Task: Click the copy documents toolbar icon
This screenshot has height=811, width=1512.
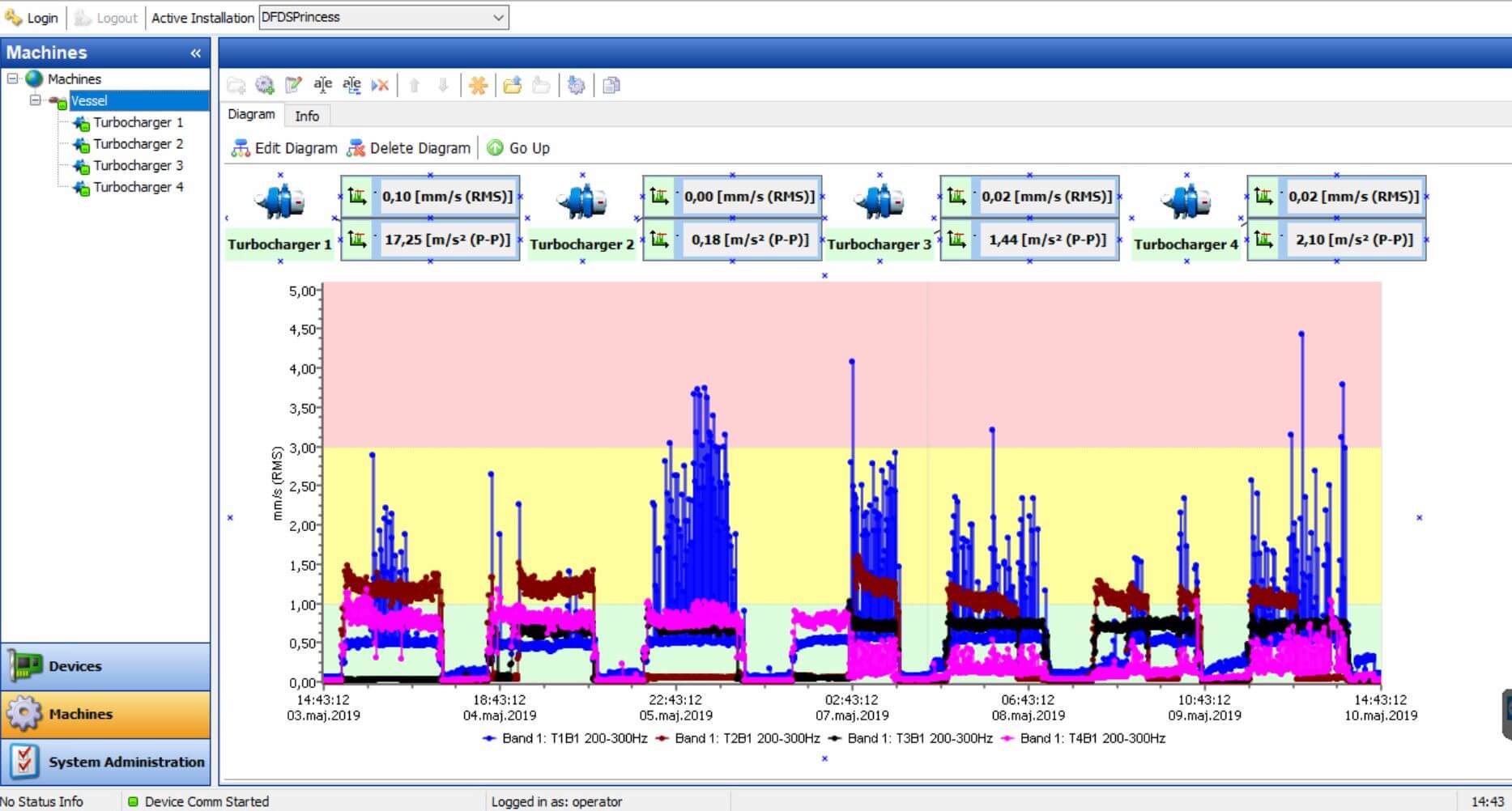Action: [x=611, y=85]
